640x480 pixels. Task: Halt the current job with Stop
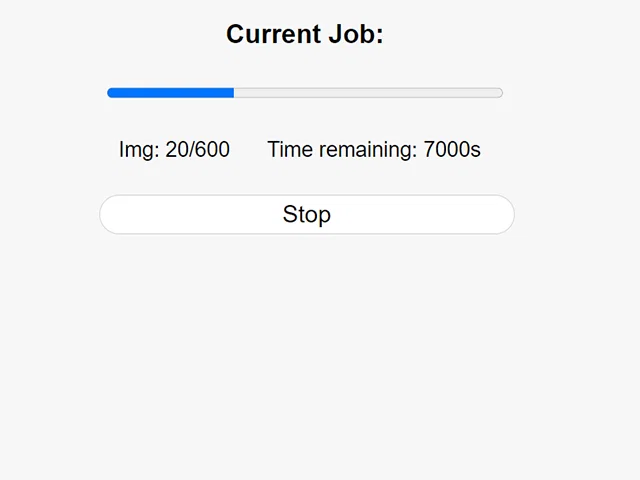click(306, 214)
